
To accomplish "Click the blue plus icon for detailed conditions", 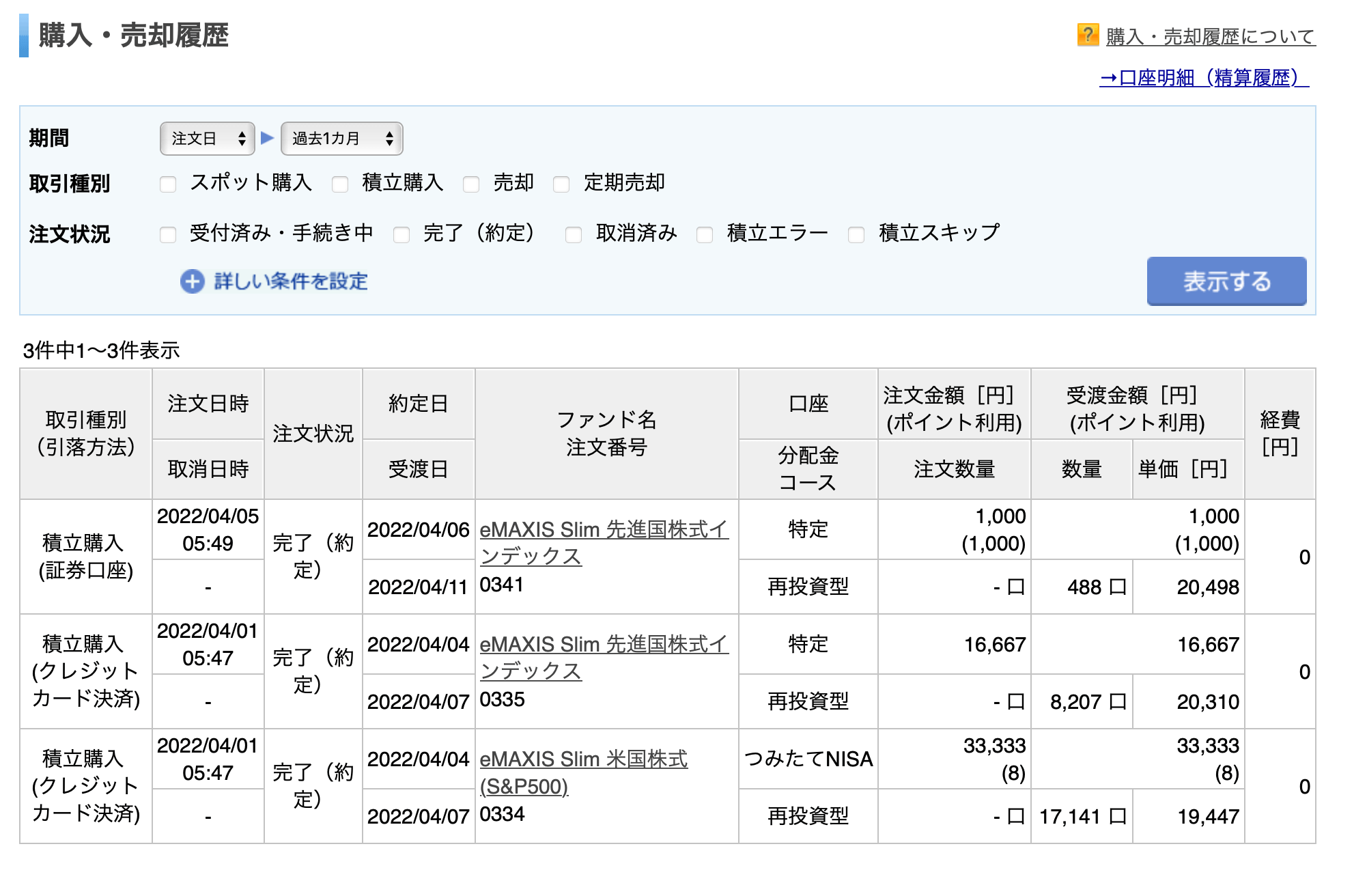I will click(x=193, y=281).
